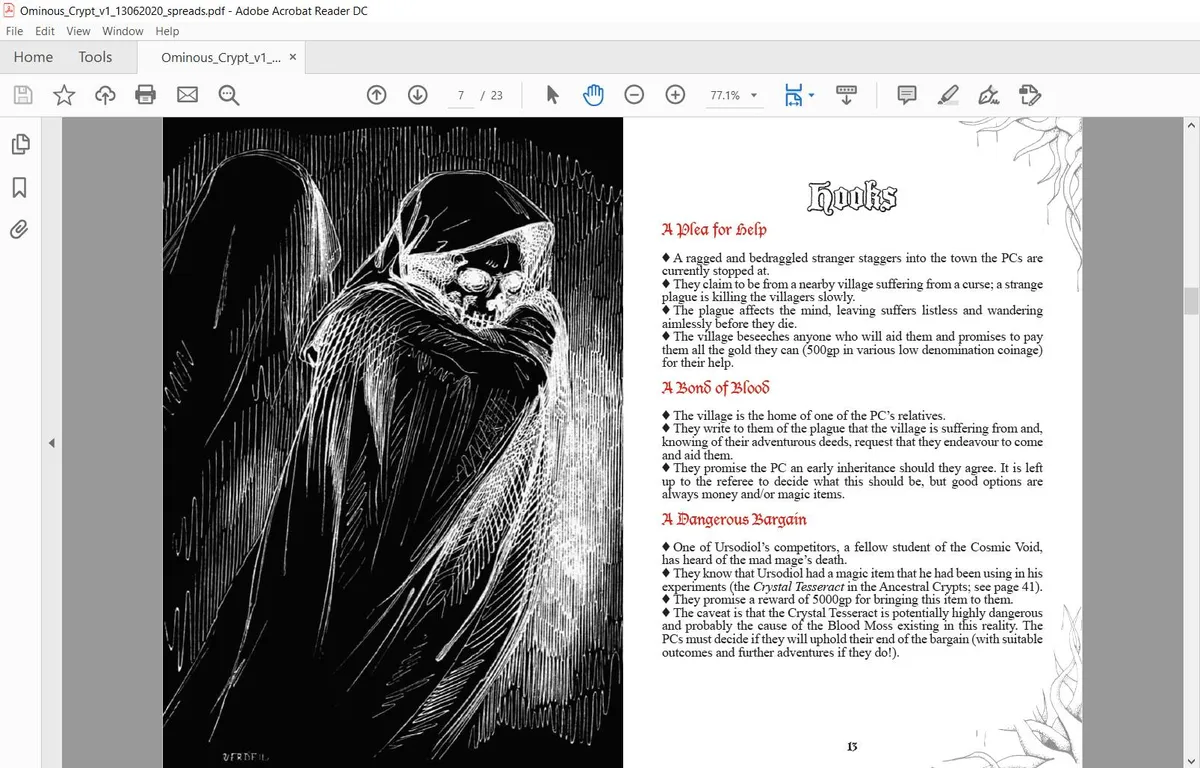Viewport: 1200px width, 768px height.
Task: Activate the Hand pan tool
Action: click(x=593, y=95)
